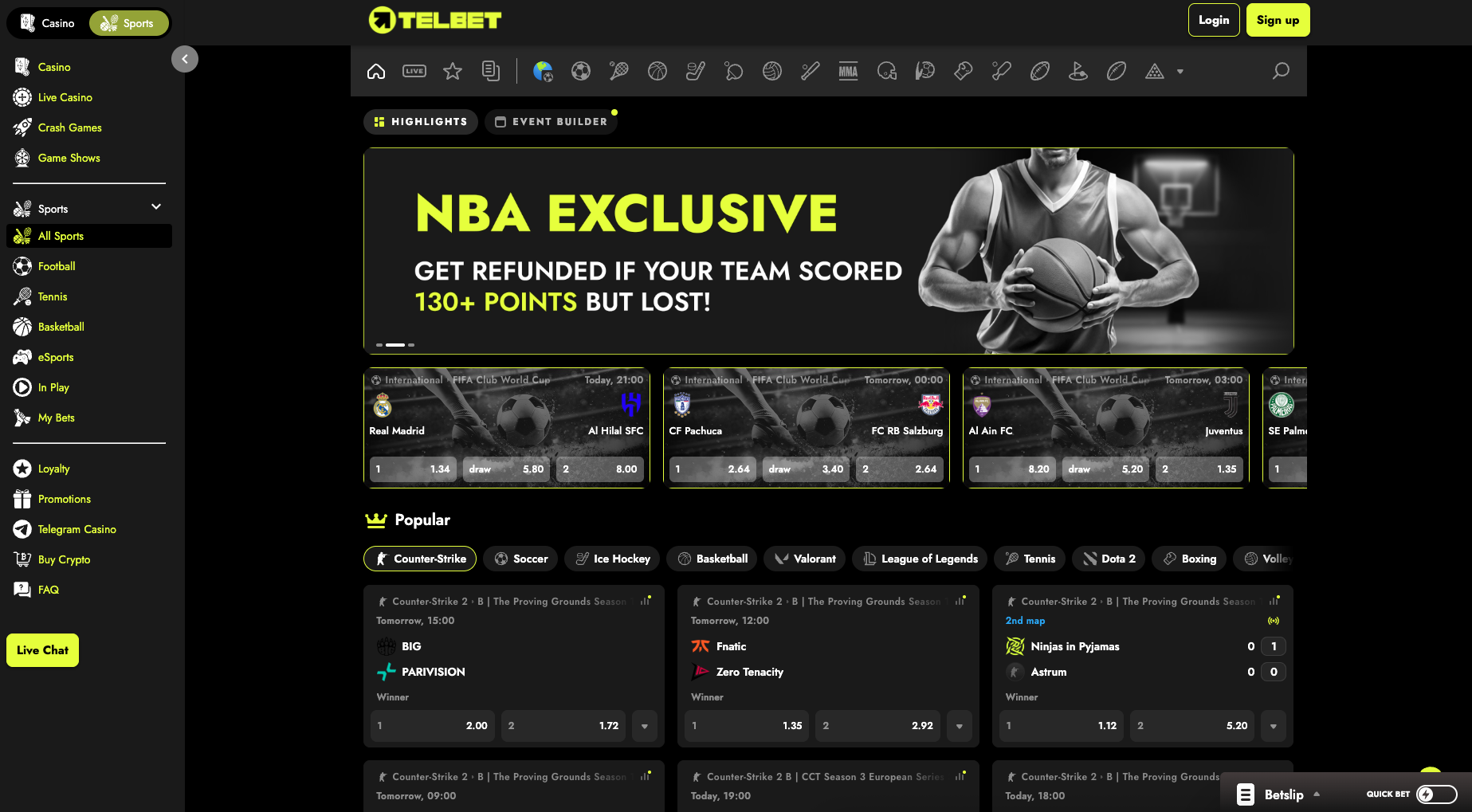Bet on Fnatic at 1.35
Image resolution: width=1472 pixels, height=812 pixels.
pyautogui.click(x=747, y=726)
